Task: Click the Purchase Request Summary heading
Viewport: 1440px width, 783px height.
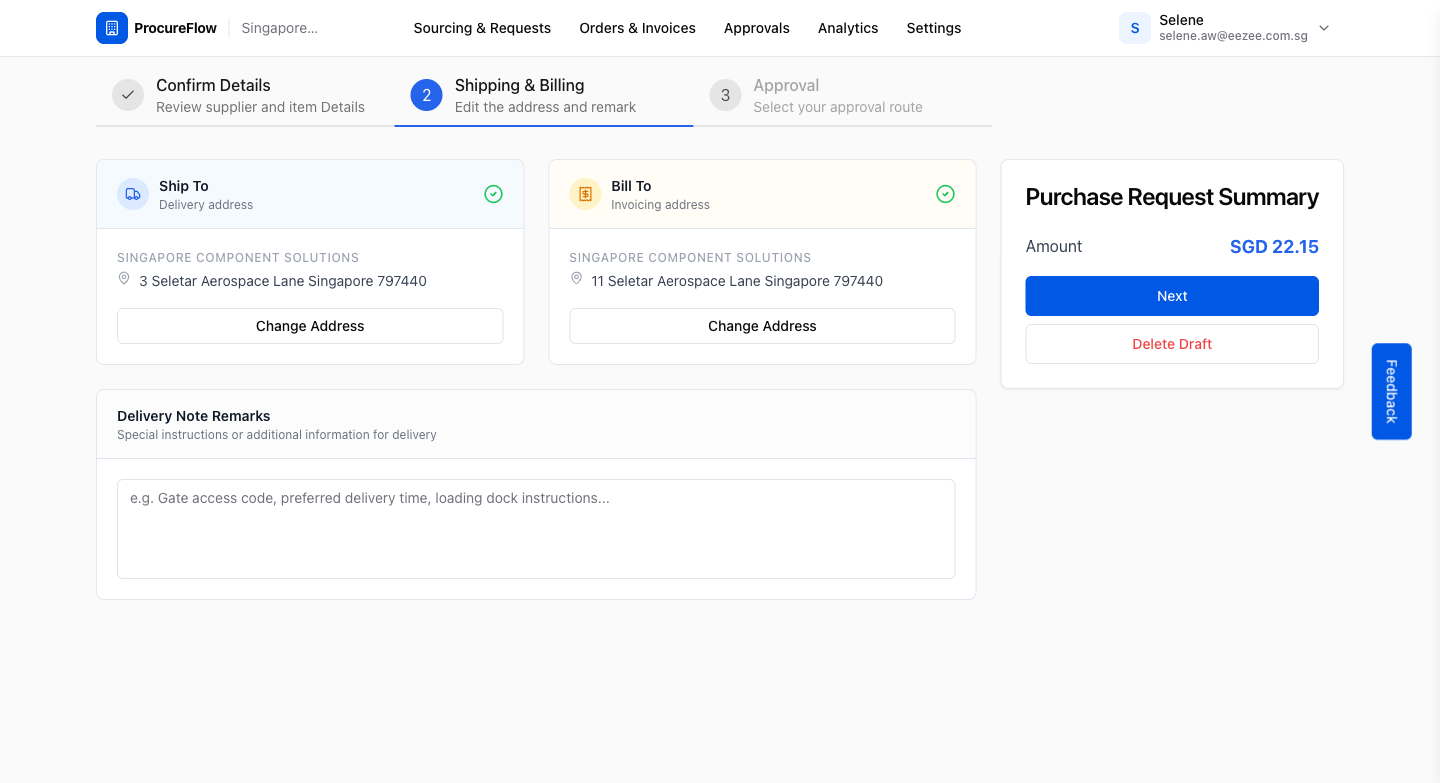Action: (x=1172, y=197)
